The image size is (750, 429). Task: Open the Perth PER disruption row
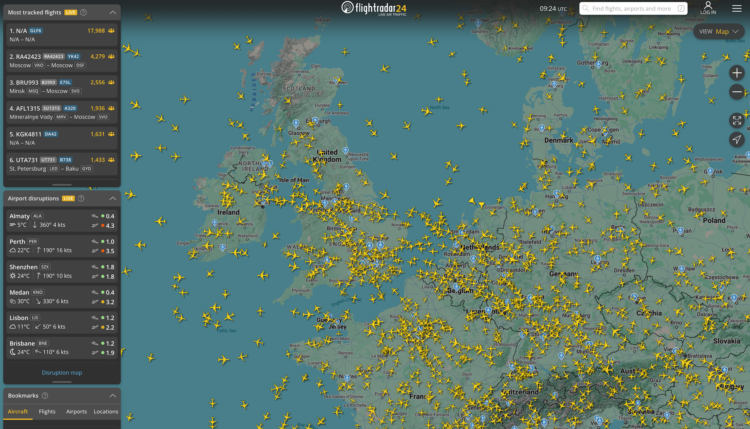pyautogui.click(x=62, y=246)
